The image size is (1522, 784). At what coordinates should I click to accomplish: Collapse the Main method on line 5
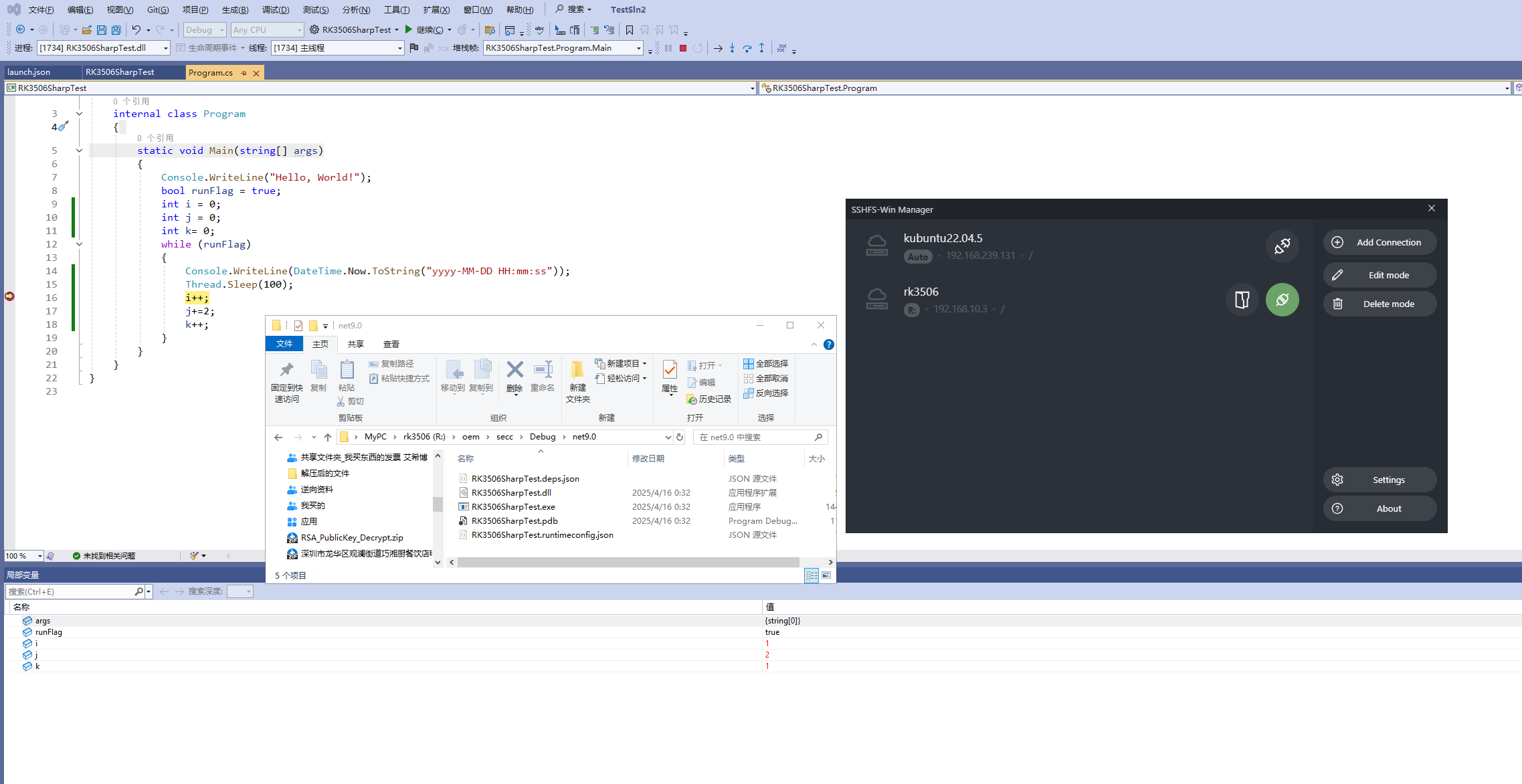(79, 151)
